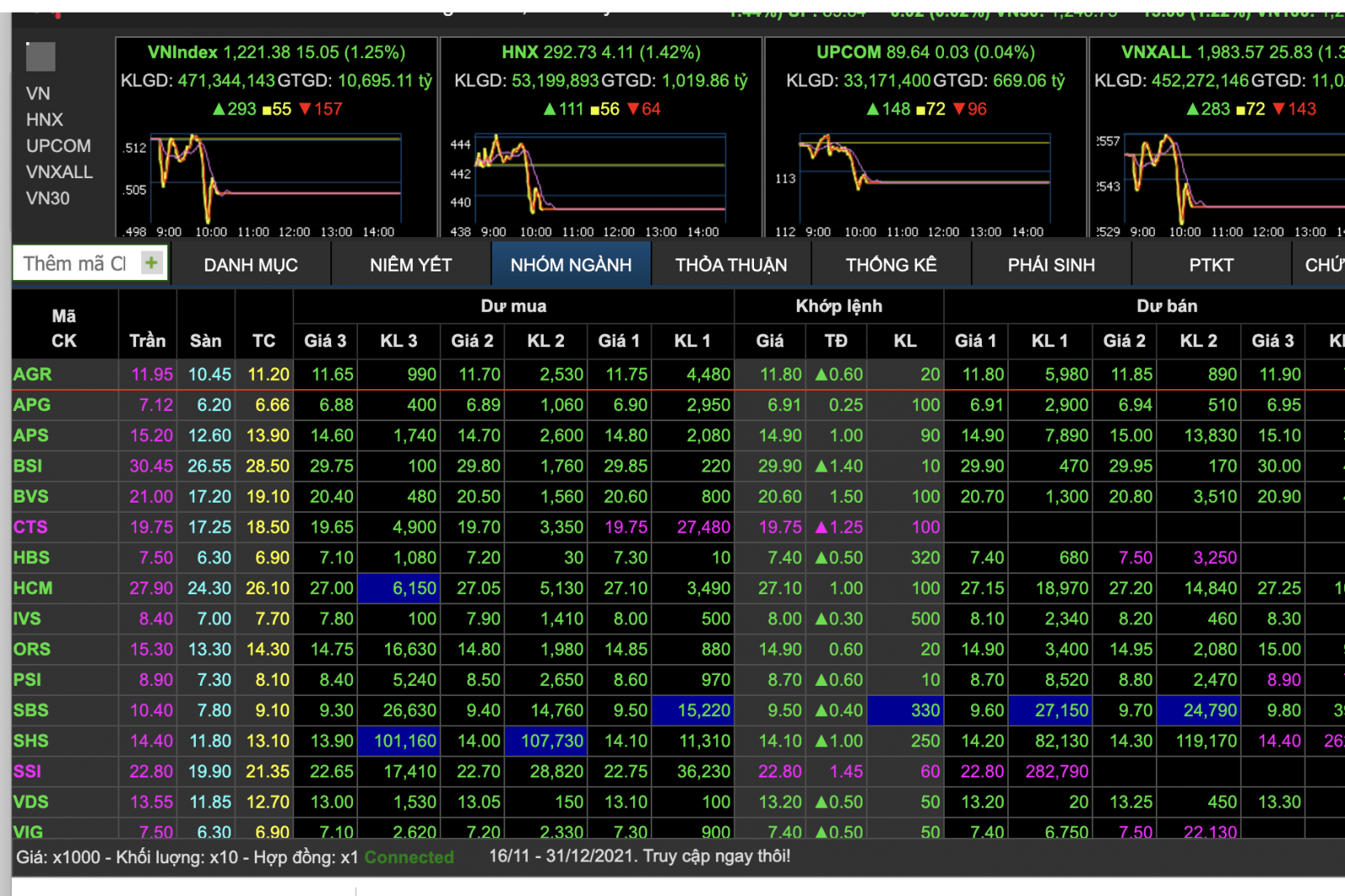Click the Dư mua group header

pyautogui.click(x=514, y=306)
